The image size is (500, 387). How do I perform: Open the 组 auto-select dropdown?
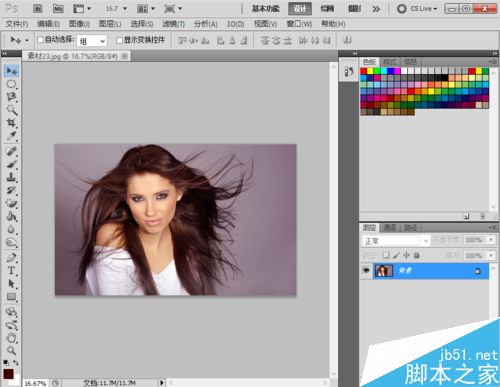[92, 41]
